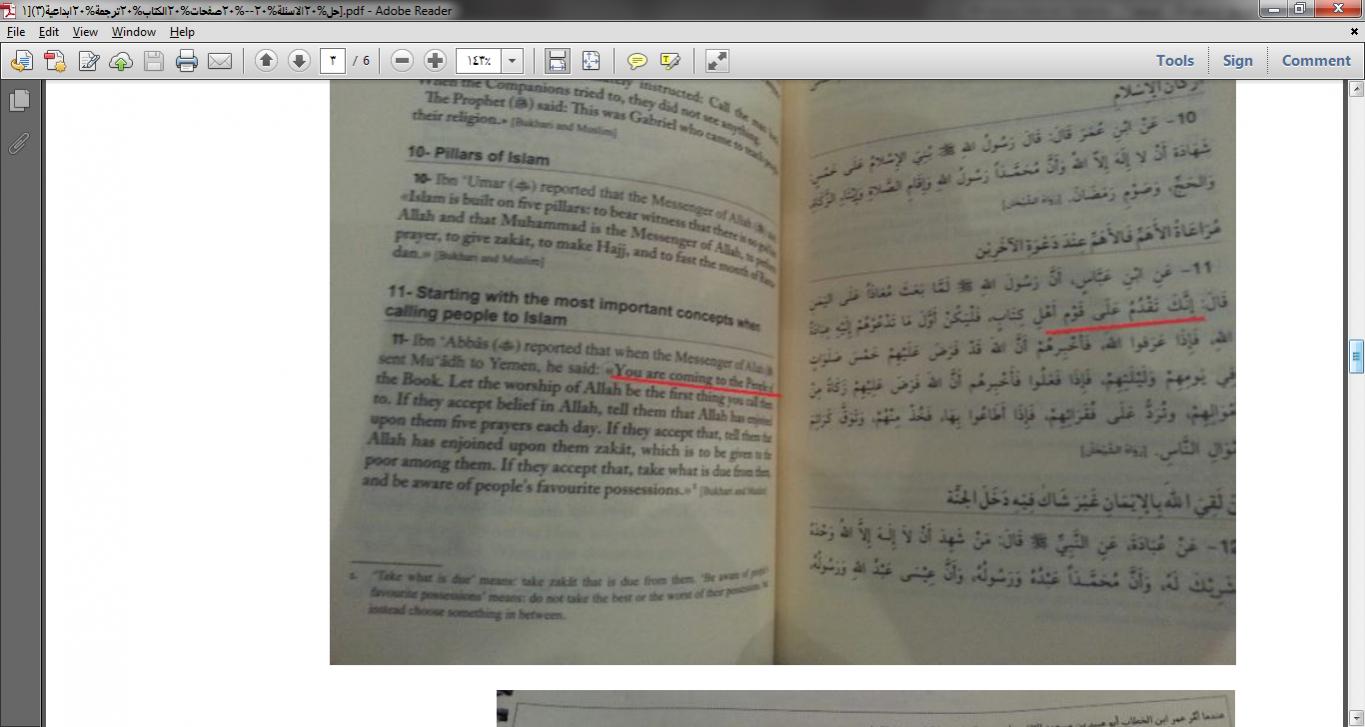Click the scanned book page image
This screenshot has width=1365, height=727.
click(783, 372)
